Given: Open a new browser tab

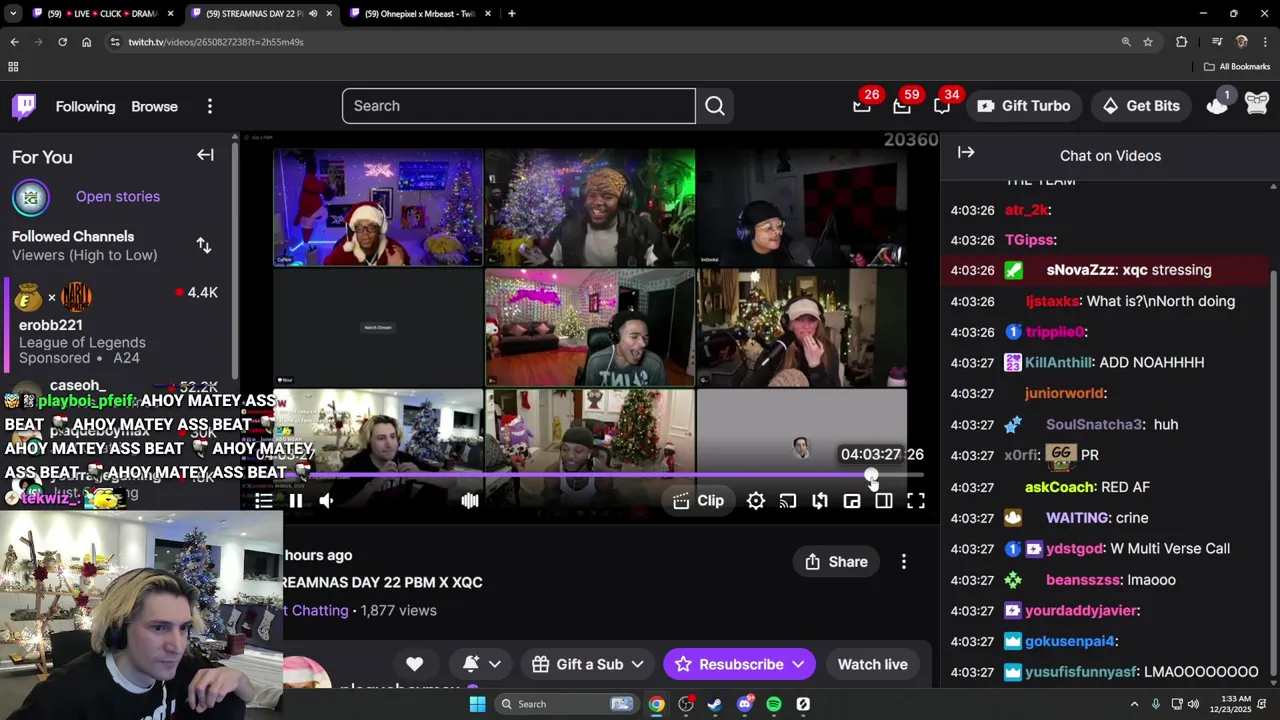Looking at the screenshot, I should [512, 14].
